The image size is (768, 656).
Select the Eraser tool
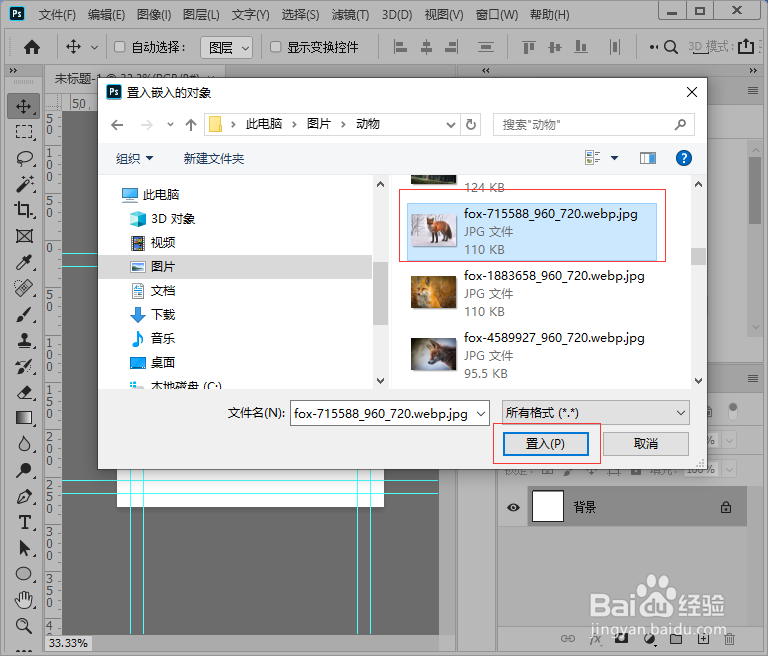coord(24,392)
